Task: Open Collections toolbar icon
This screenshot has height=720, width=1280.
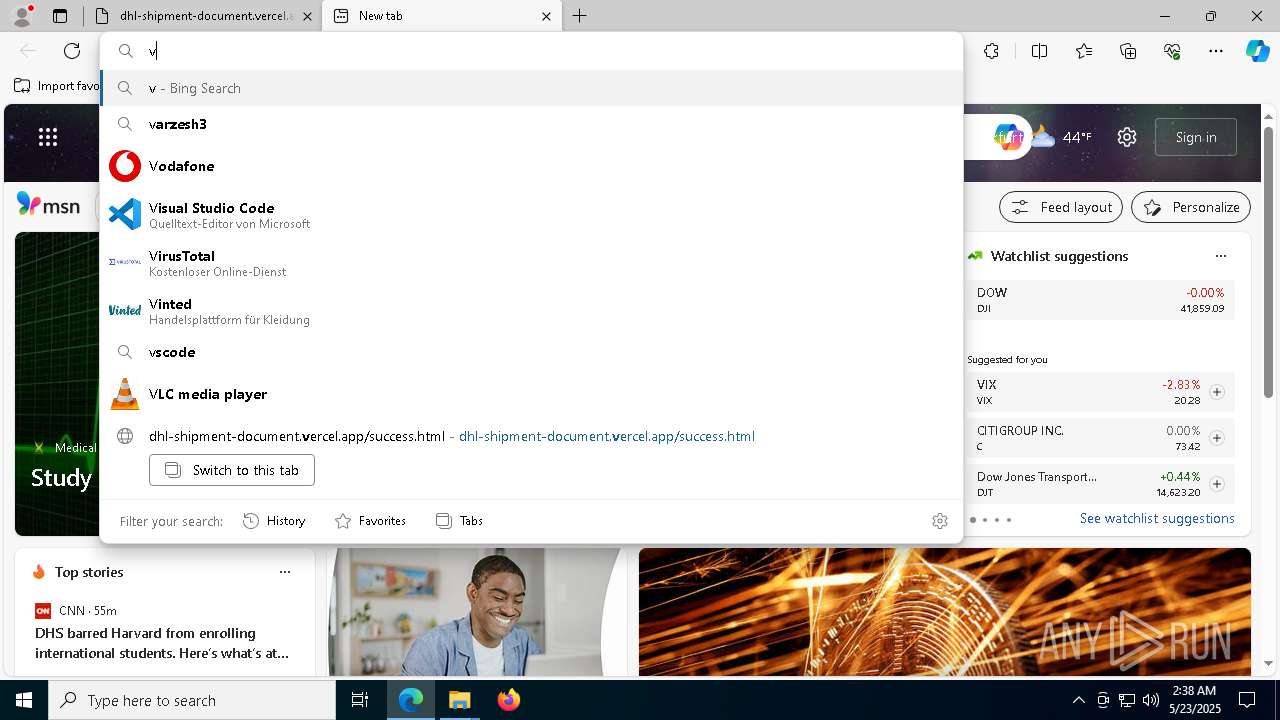Action: click(1128, 51)
